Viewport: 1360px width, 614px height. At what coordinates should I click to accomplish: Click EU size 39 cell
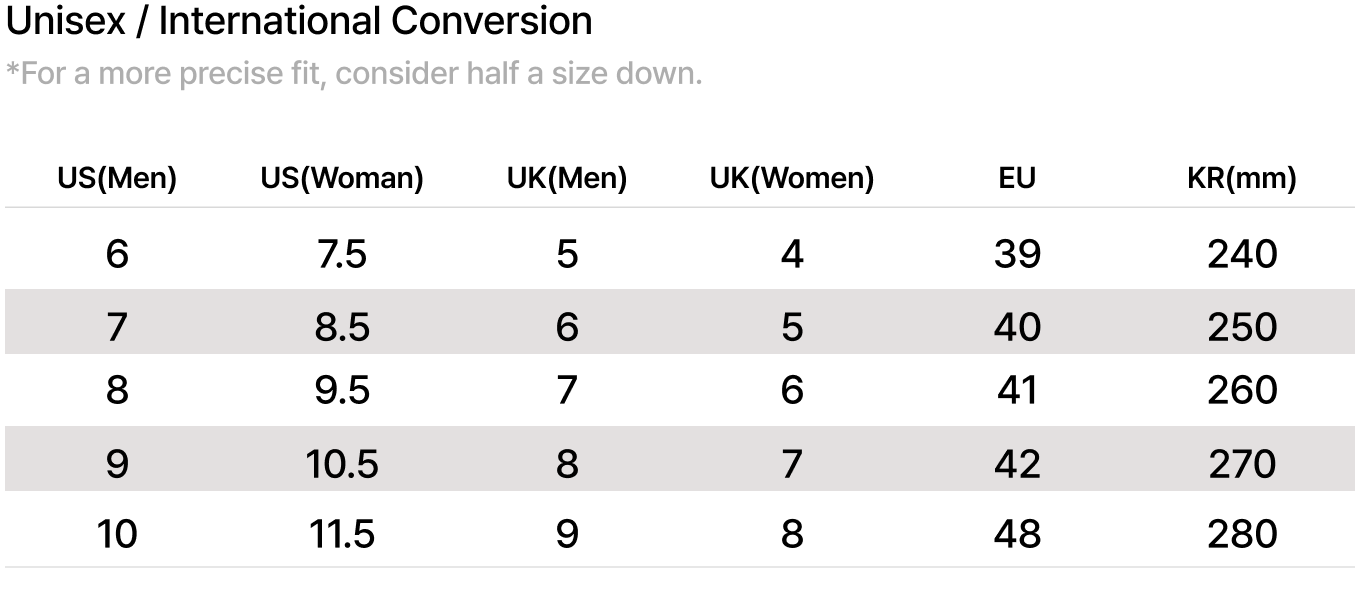tap(1017, 255)
